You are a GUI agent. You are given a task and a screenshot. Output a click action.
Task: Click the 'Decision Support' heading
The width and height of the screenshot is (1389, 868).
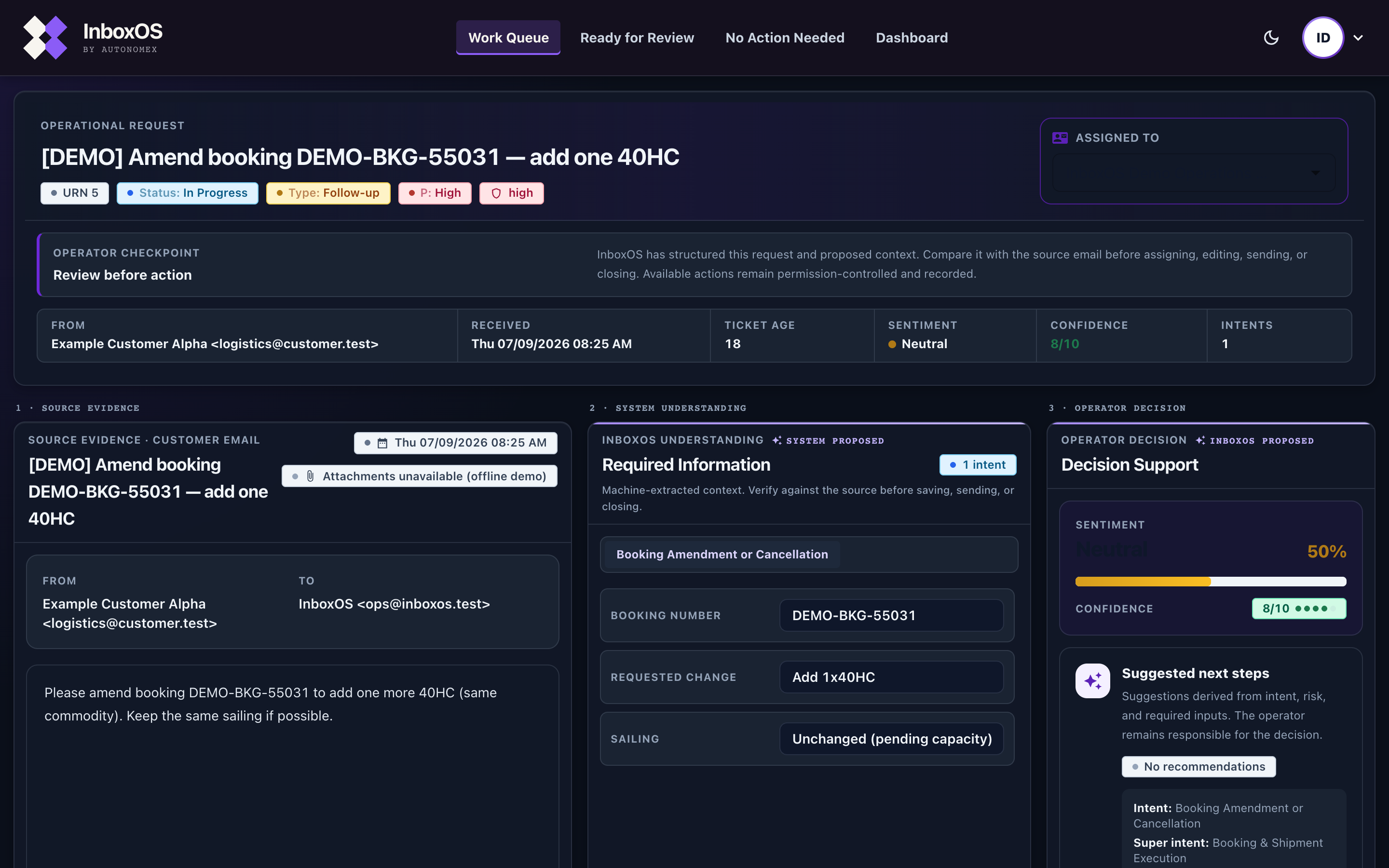click(1130, 465)
